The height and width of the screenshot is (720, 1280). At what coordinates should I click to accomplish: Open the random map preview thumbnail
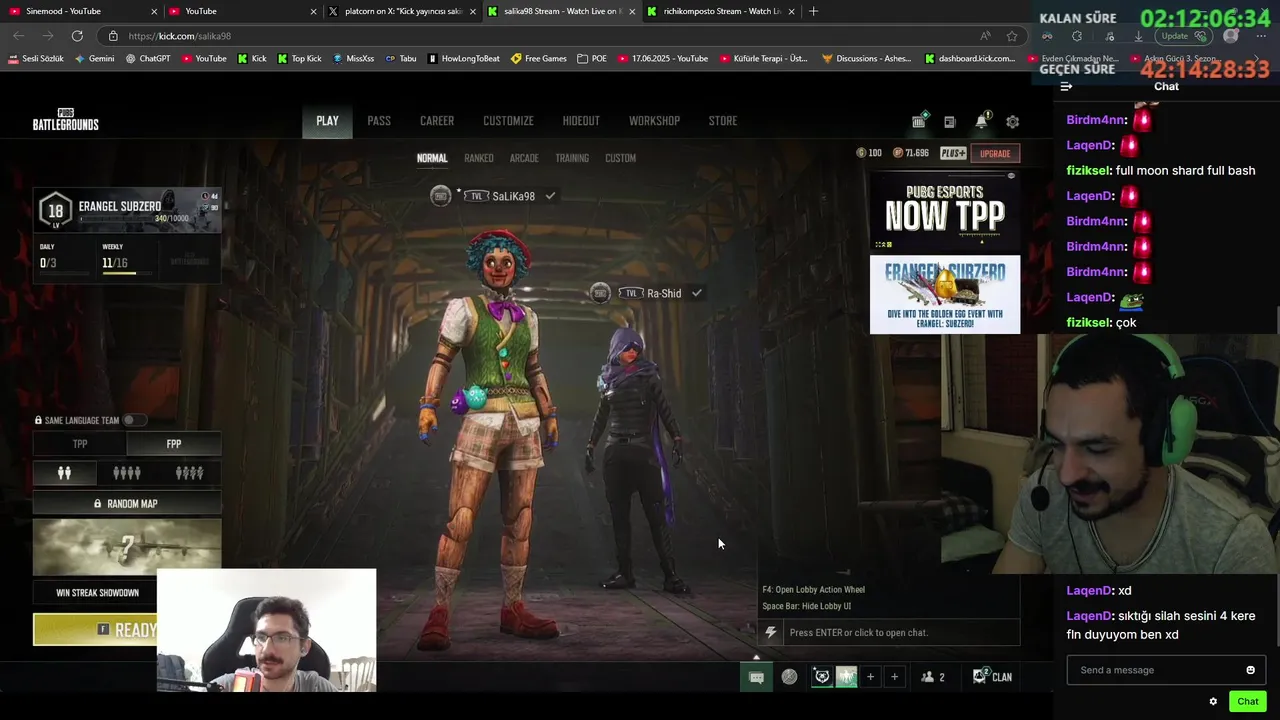click(127, 546)
